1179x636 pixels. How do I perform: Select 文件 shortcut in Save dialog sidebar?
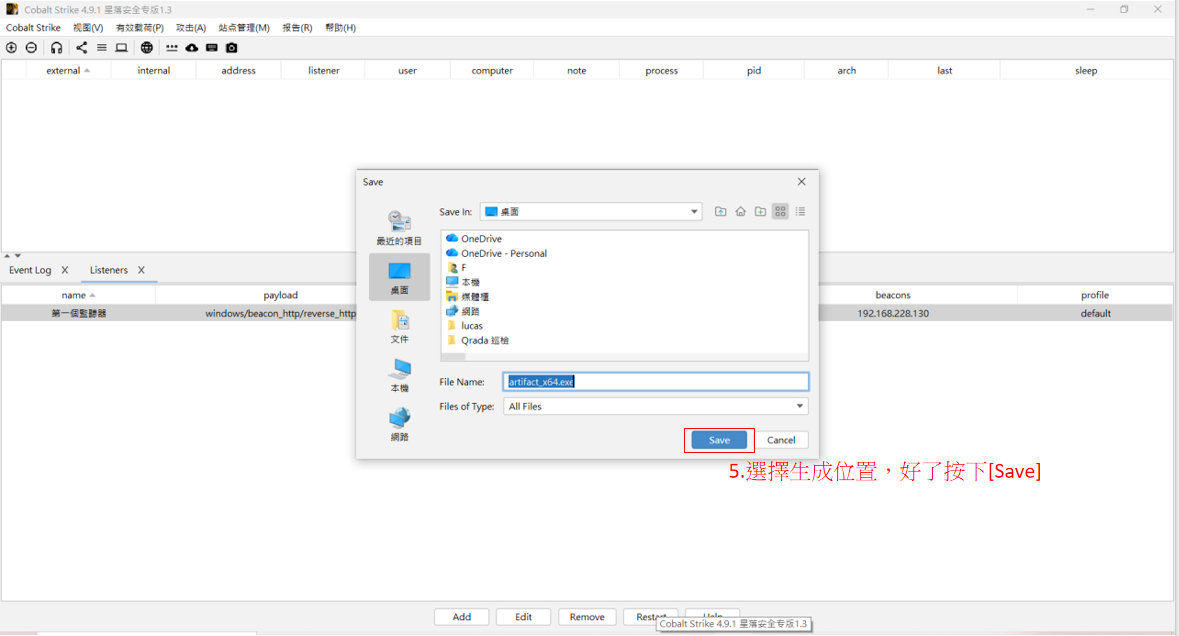[399, 326]
